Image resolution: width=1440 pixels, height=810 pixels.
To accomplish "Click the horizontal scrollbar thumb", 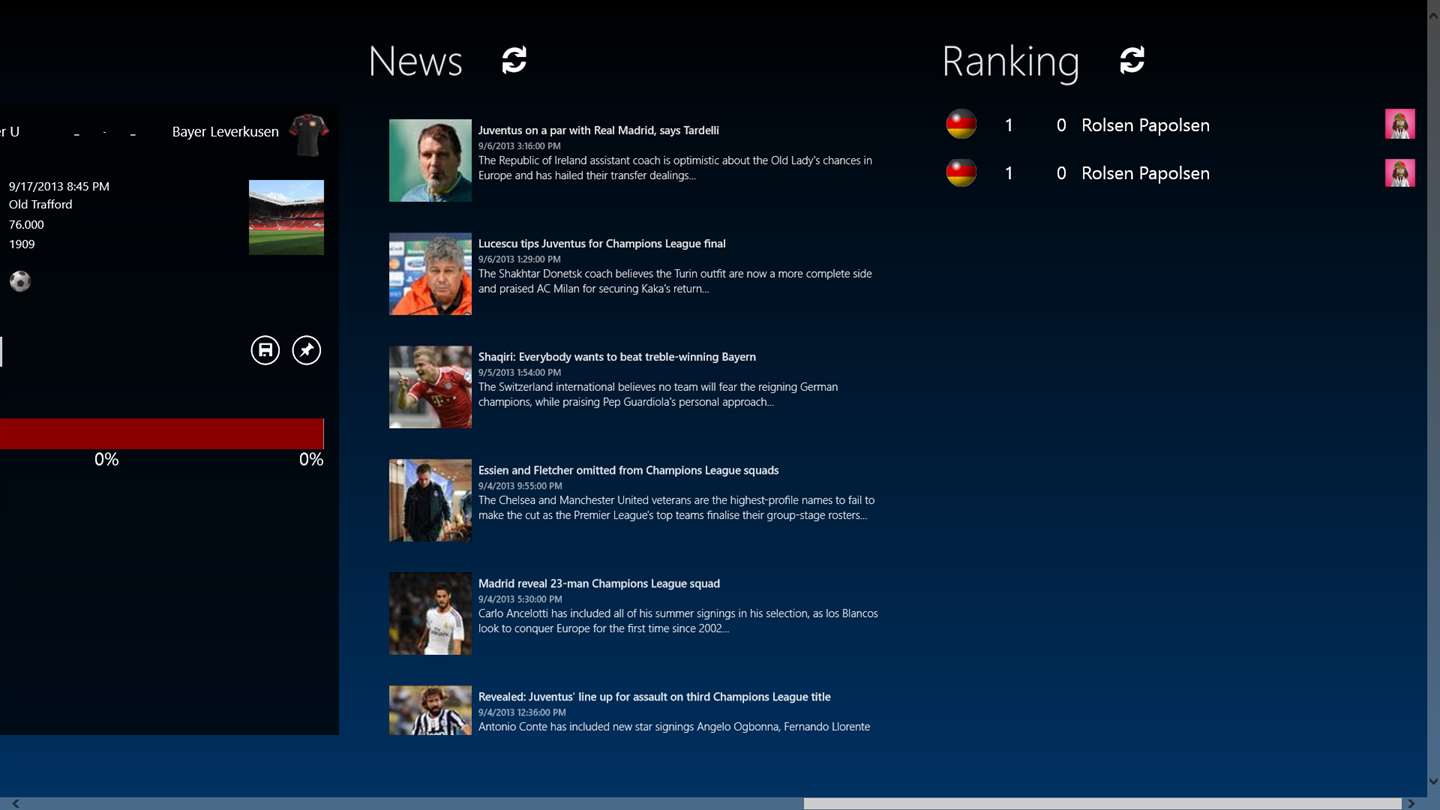I will tap(1103, 803).
